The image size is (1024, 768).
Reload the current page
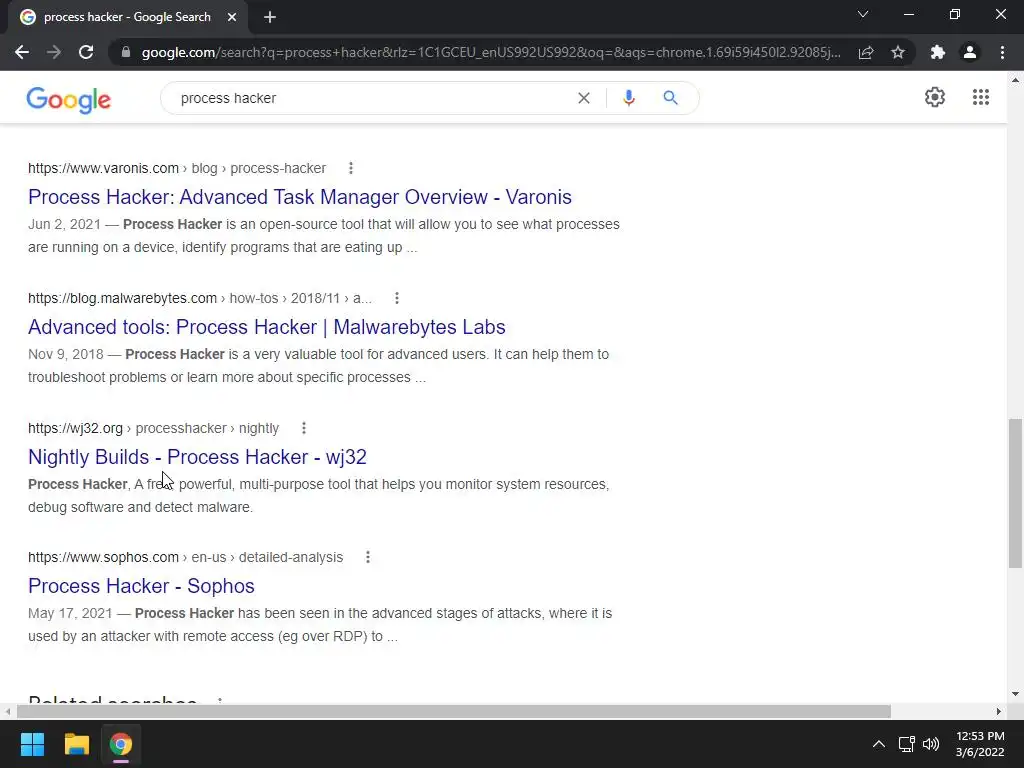coord(86,52)
